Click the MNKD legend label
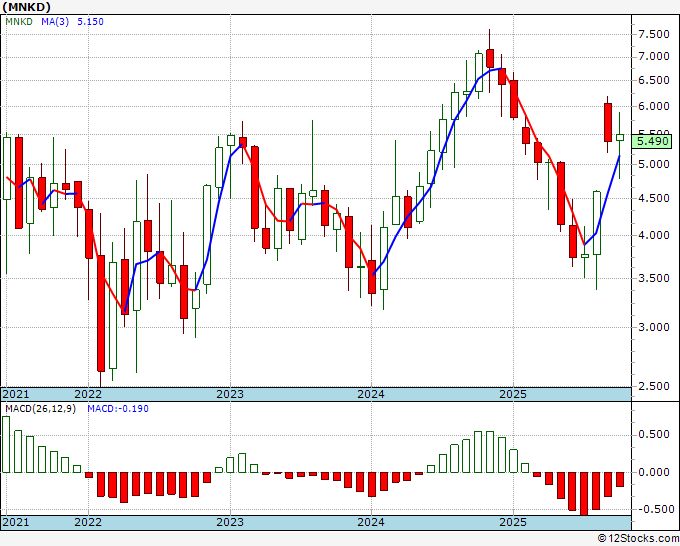Image resolution: width=680 pixels, height=546 pixels. point(19,22)
